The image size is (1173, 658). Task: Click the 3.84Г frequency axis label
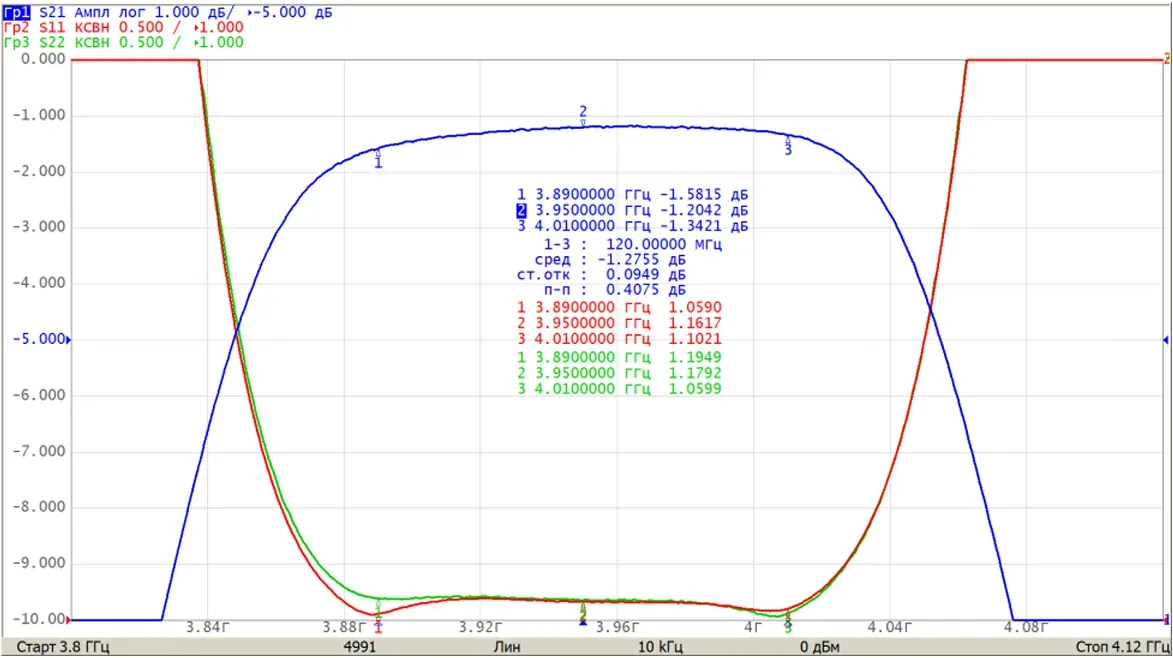click(x=207, y=627)
